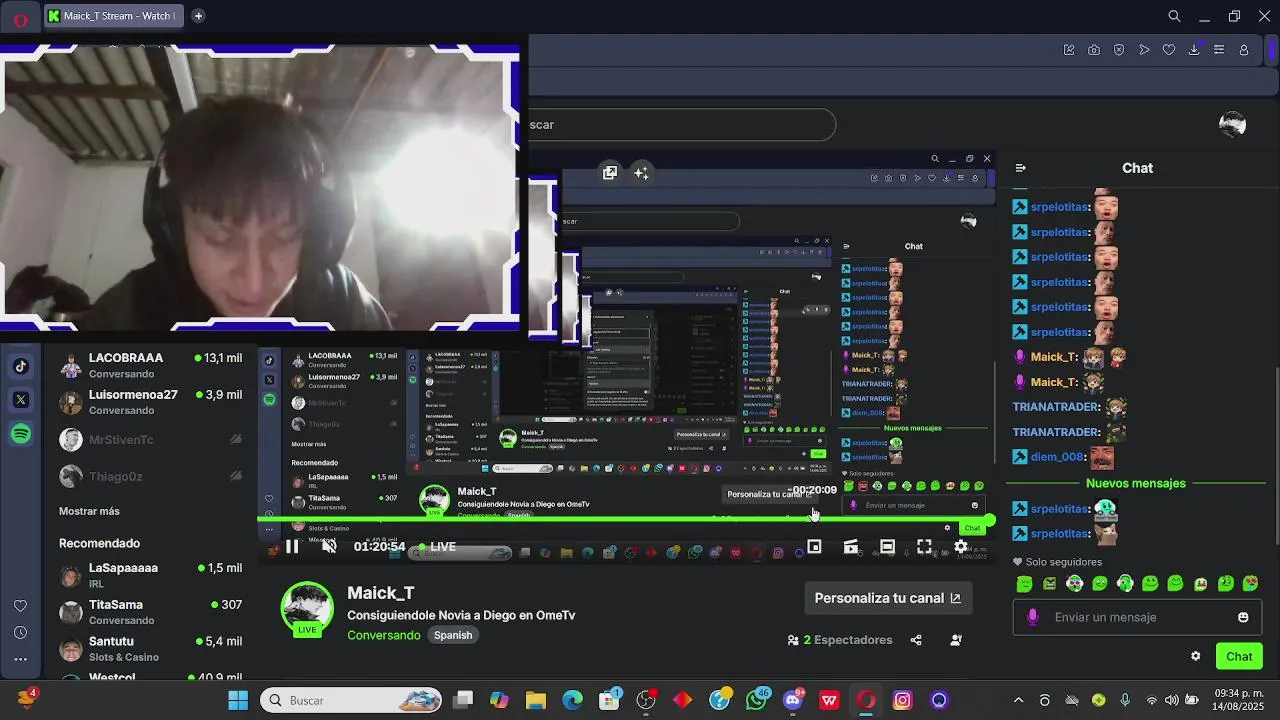Open chat settings gear
The height and width of the screenshot is (720, 1280).
coord(1195,656)
